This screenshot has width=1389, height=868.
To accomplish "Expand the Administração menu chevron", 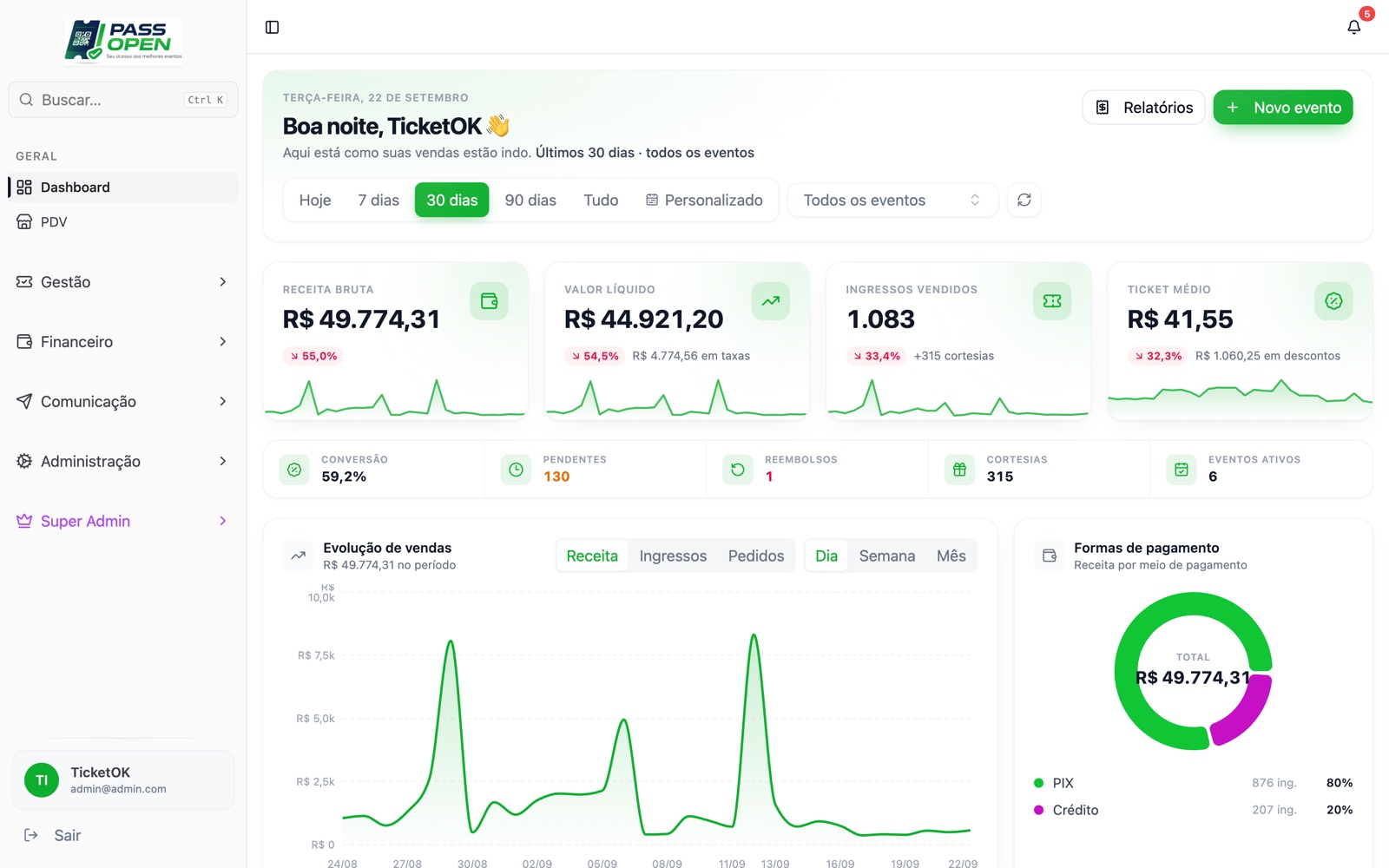I will pyautogui.click(x=223, y=461).
